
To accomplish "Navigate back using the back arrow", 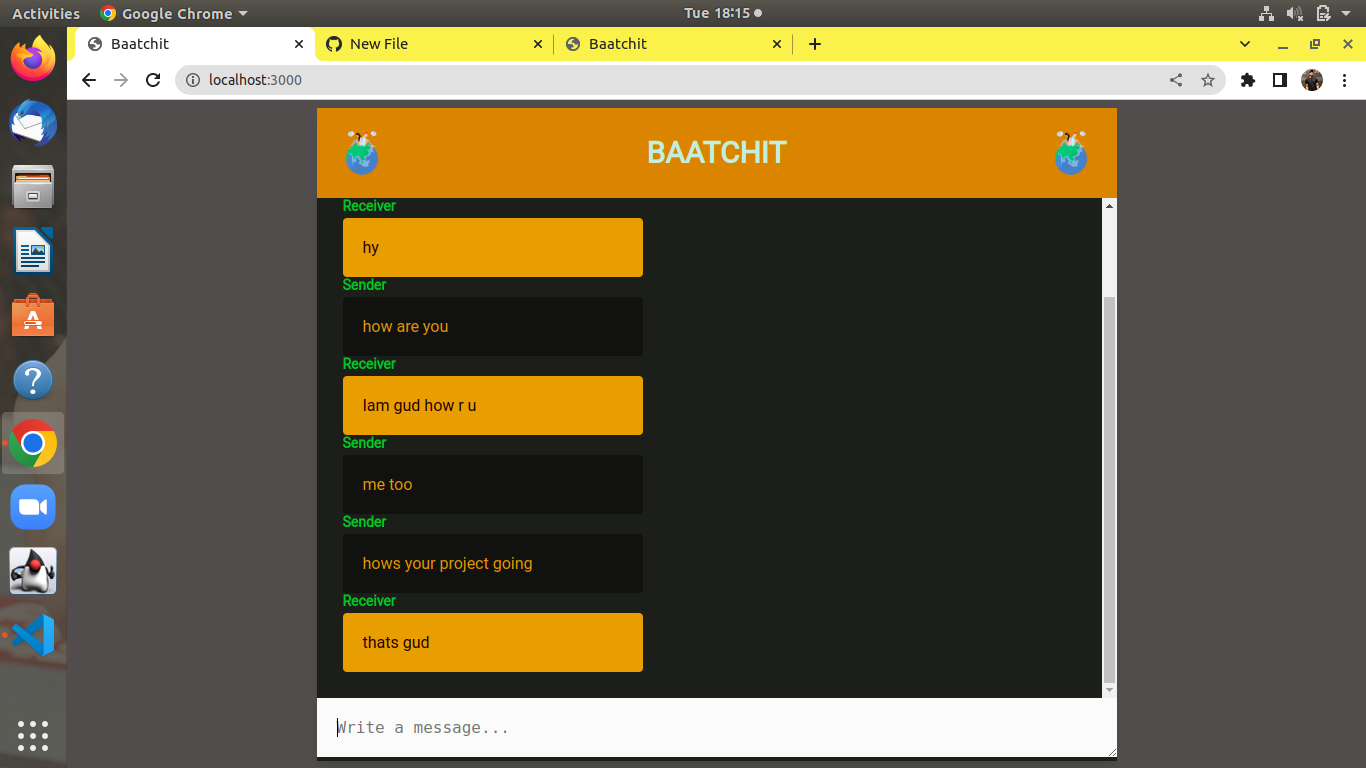I will tap(88, 80).
